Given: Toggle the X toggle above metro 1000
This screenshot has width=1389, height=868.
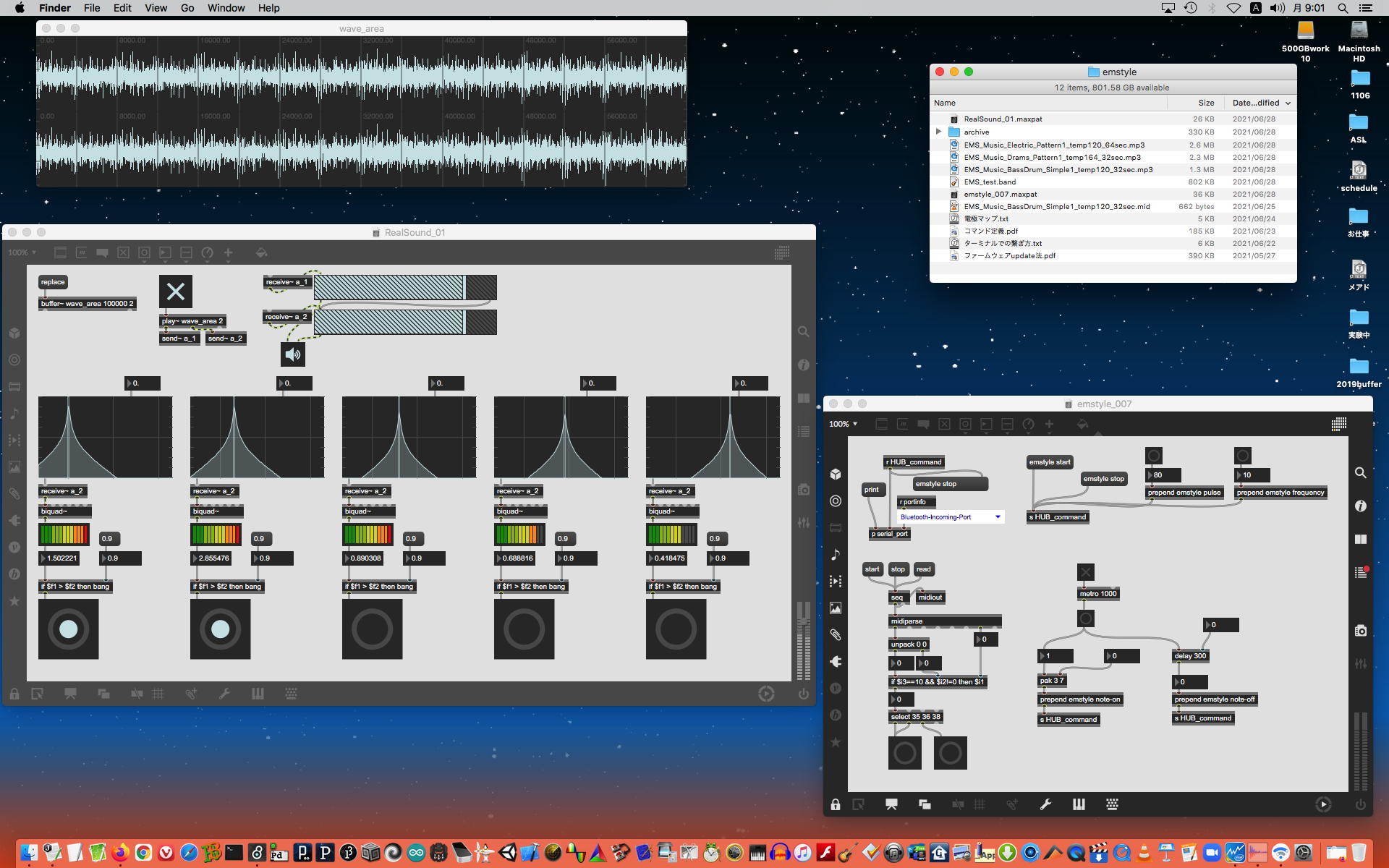Looking at the screenshot, I should 1085,572.
